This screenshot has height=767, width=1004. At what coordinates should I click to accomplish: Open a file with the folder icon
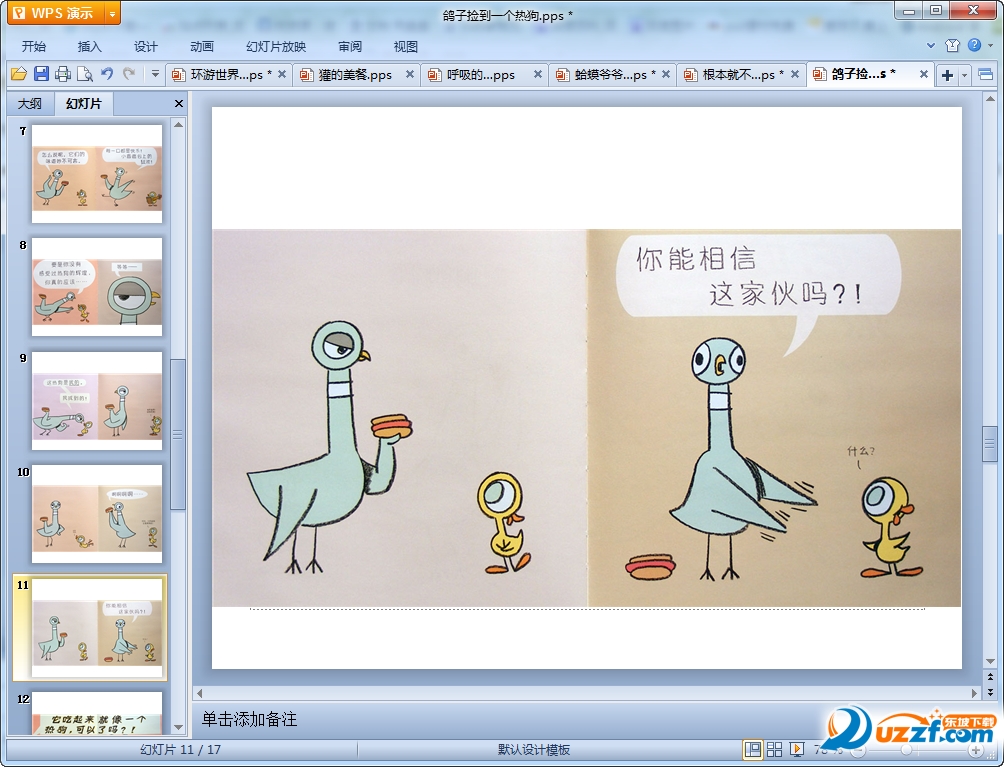[19, 74]
